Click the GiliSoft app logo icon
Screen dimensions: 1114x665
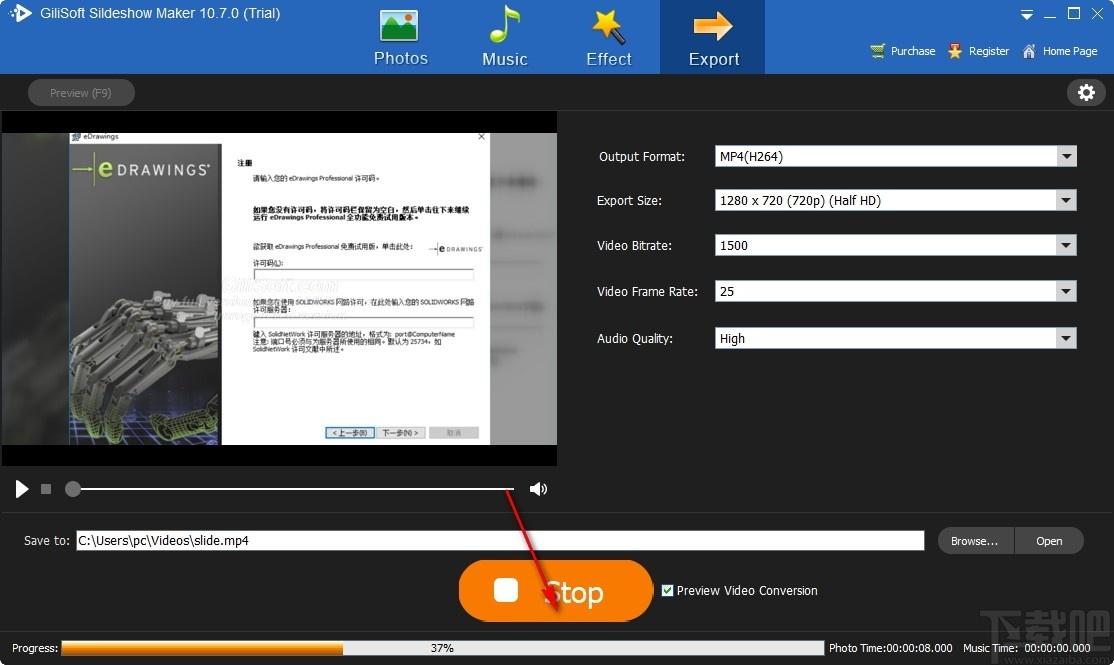pos(21,13)
